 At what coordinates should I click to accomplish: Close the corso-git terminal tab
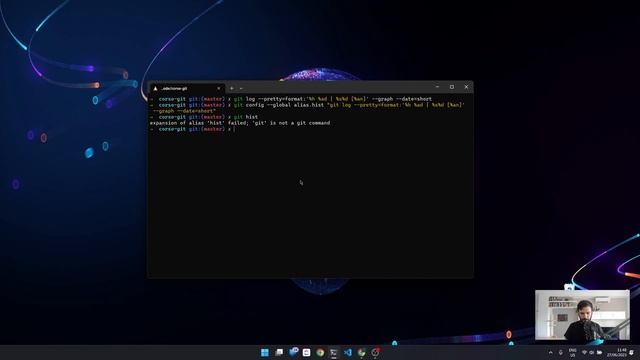pos(219,88)
